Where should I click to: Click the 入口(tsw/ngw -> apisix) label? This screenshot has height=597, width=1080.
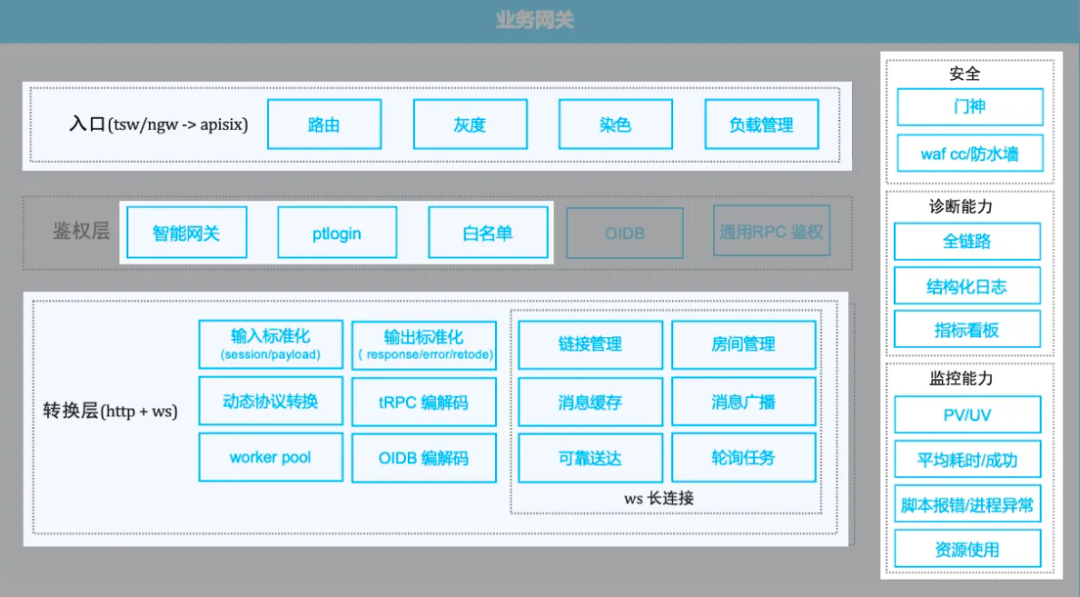[x=158, y=124]
